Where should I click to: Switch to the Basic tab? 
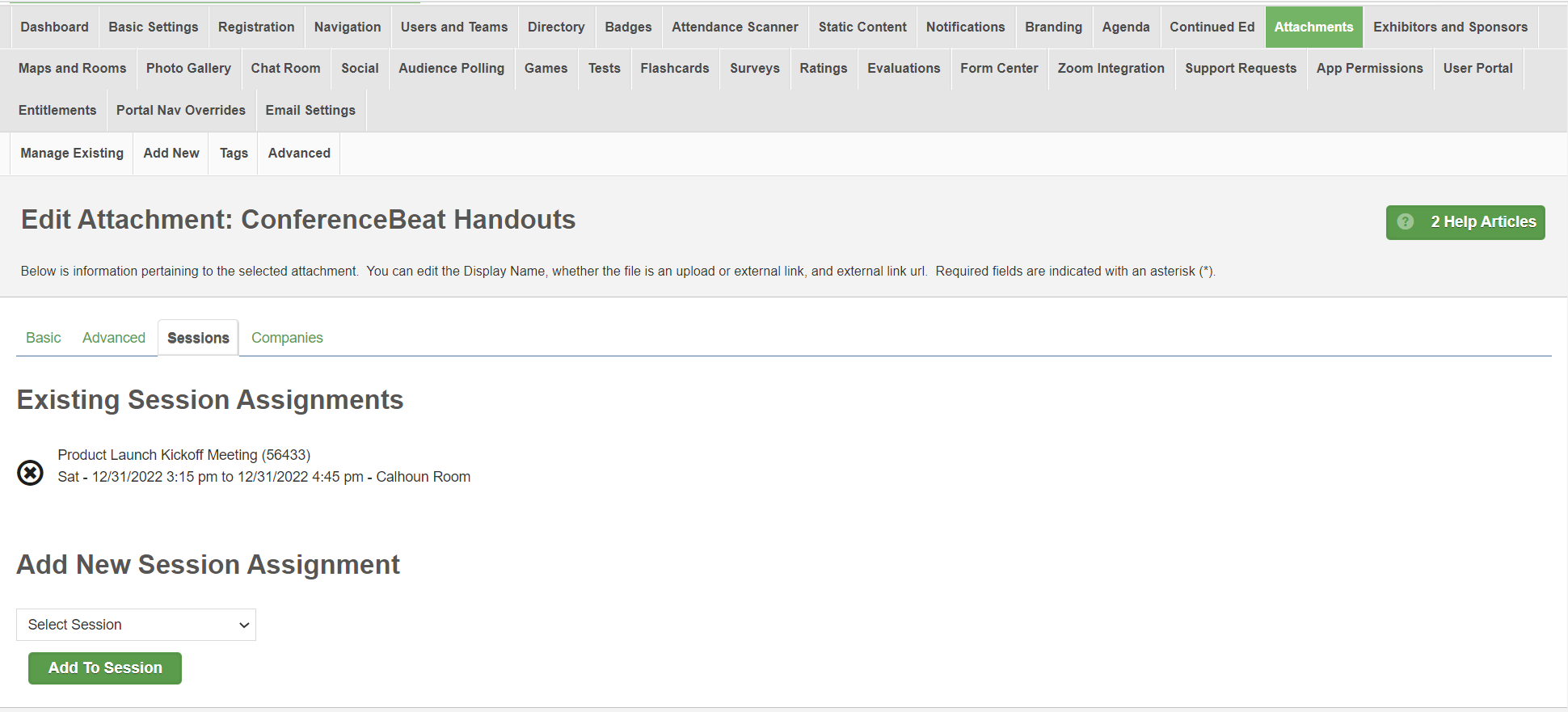[44, 338]
